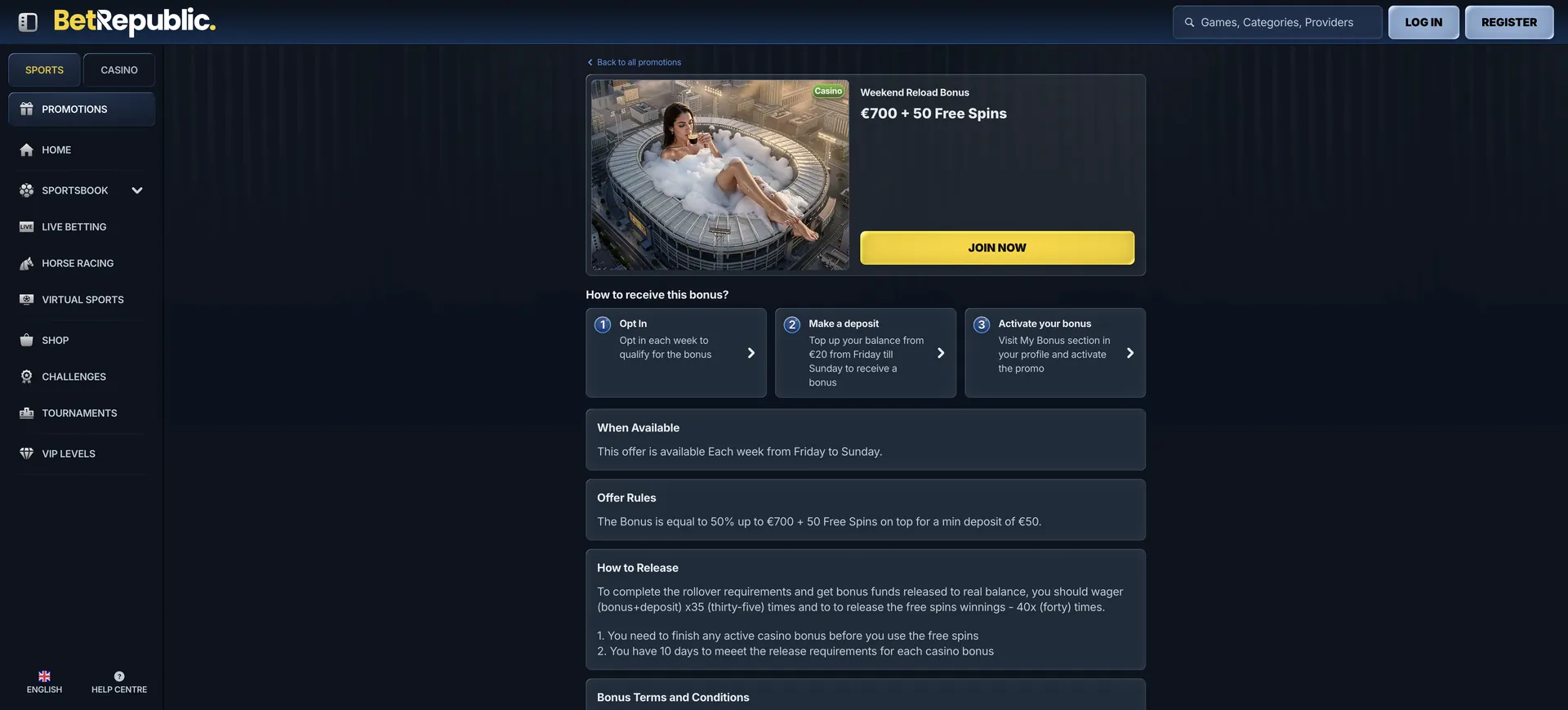Click the search magnifier icon
Image resolution: width=1568 pixels, height=710 pixels.
[1189, 23]
